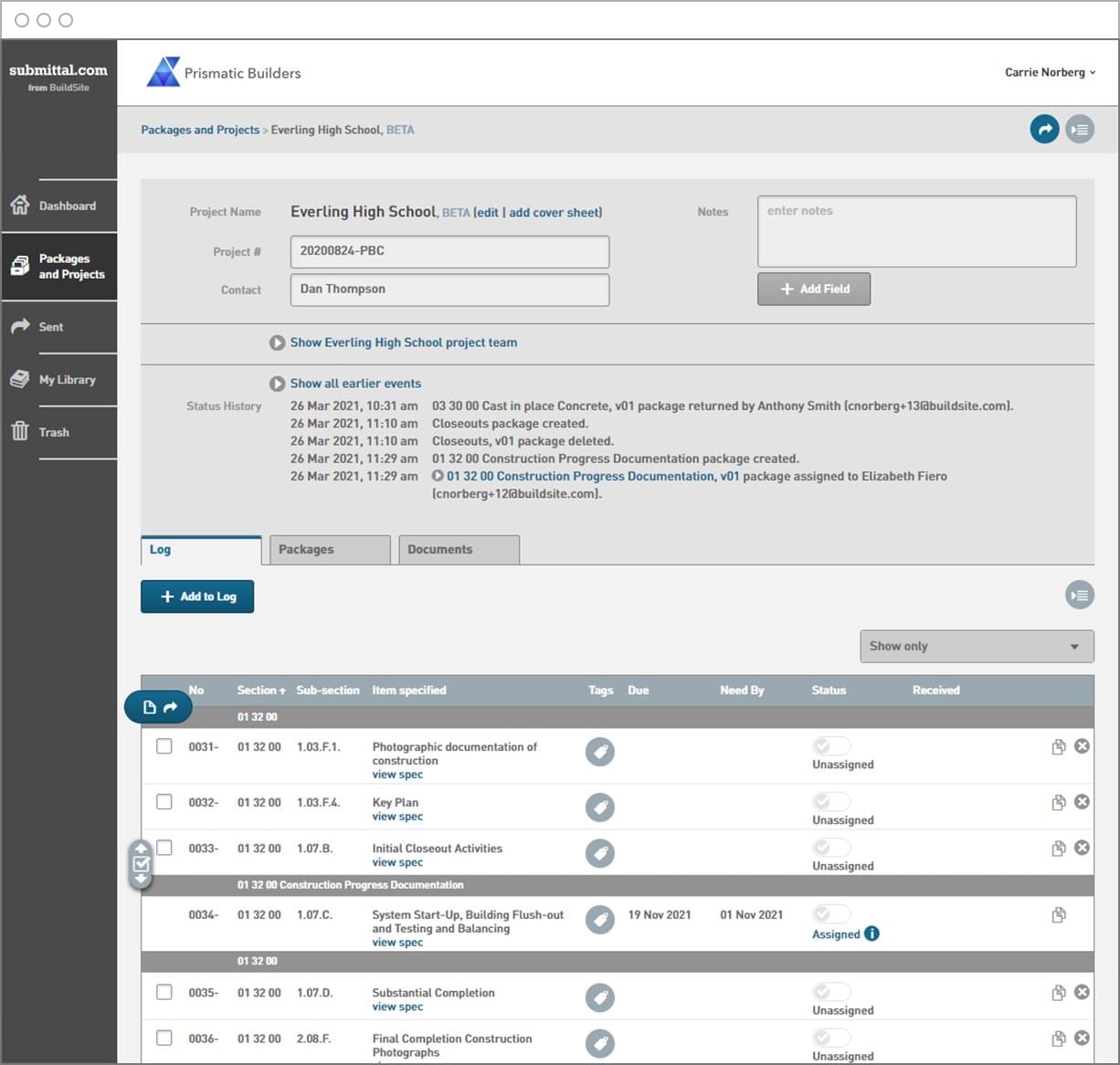This screenshot has width=1120, height=1065.
Task: Open the Trash section in sidebar
Action: (x=53, y=432)
